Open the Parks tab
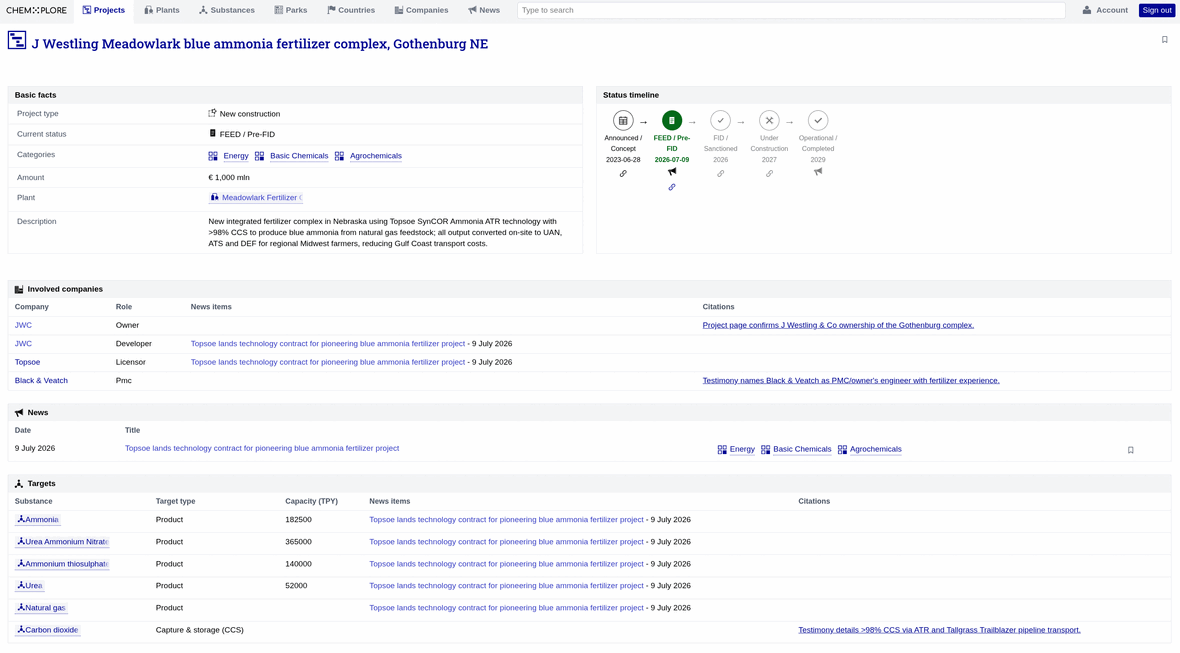This screenshot has height=653, width=1180. click(x=290, y=10)
